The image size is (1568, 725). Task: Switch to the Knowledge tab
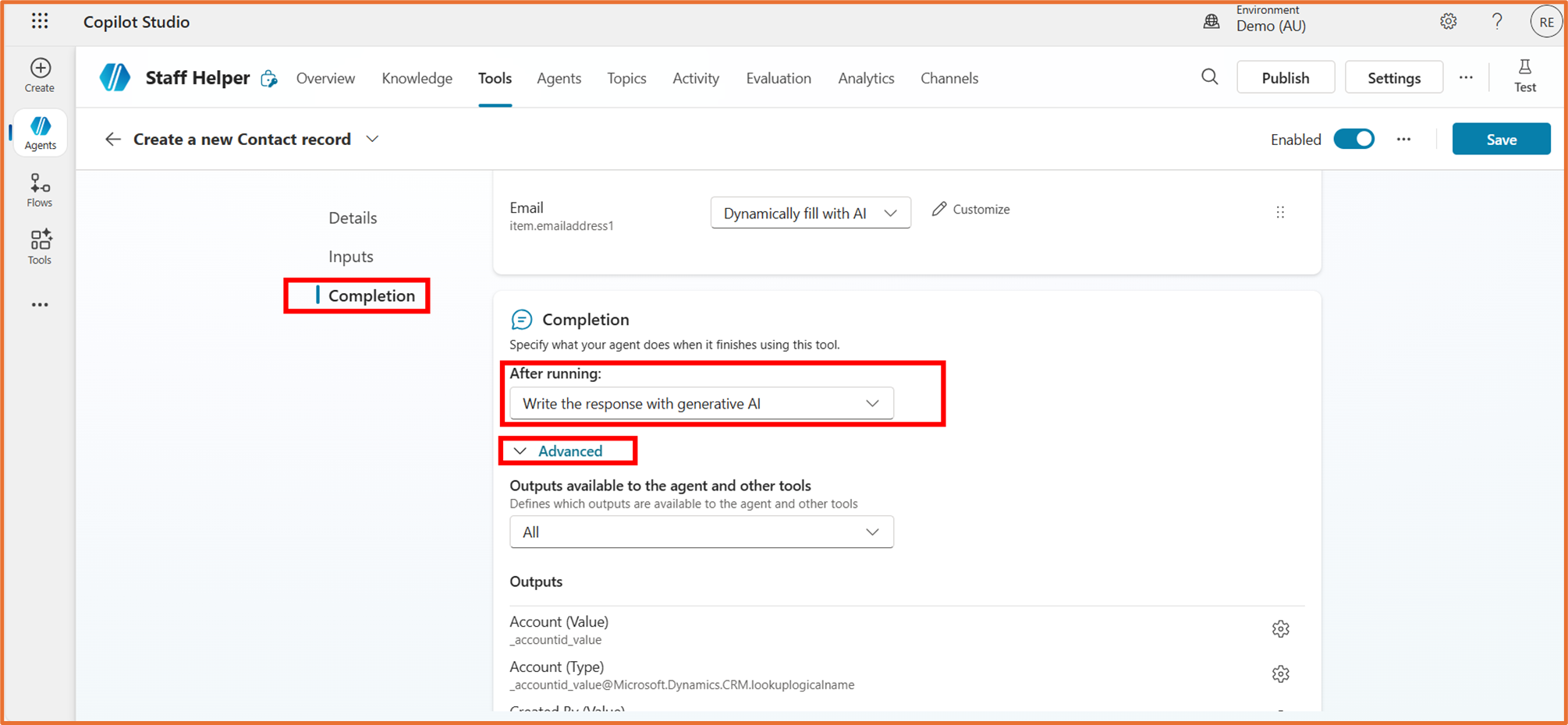point(417,78)
